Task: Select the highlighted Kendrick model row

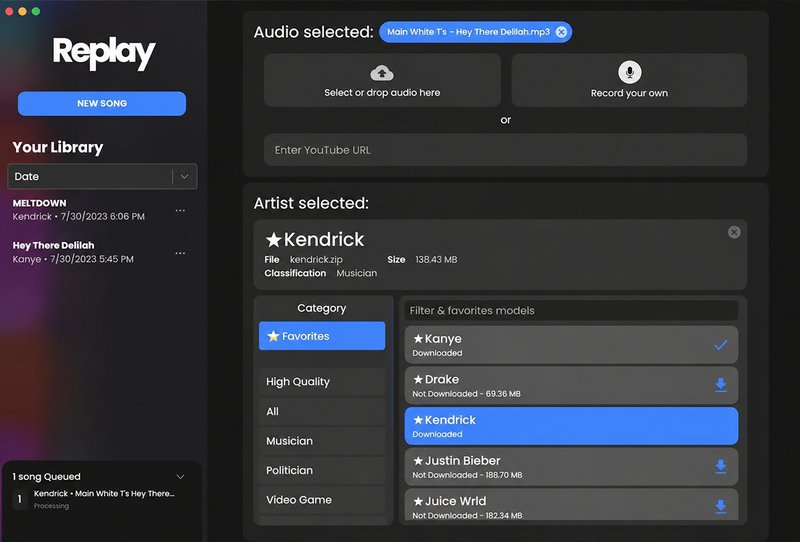Action: click(571, 426)
